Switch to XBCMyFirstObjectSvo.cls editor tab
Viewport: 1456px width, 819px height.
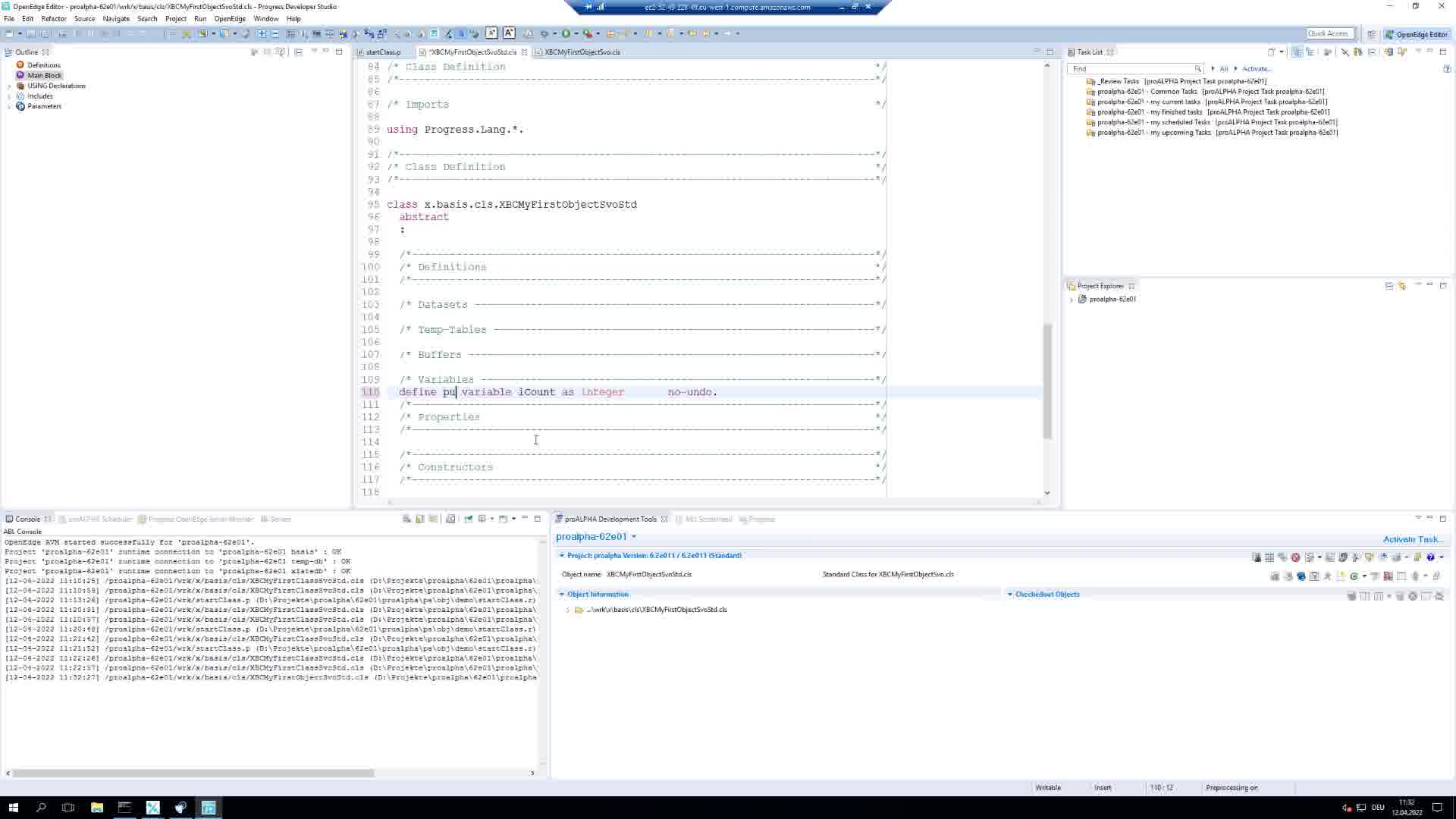coord(582,52)
